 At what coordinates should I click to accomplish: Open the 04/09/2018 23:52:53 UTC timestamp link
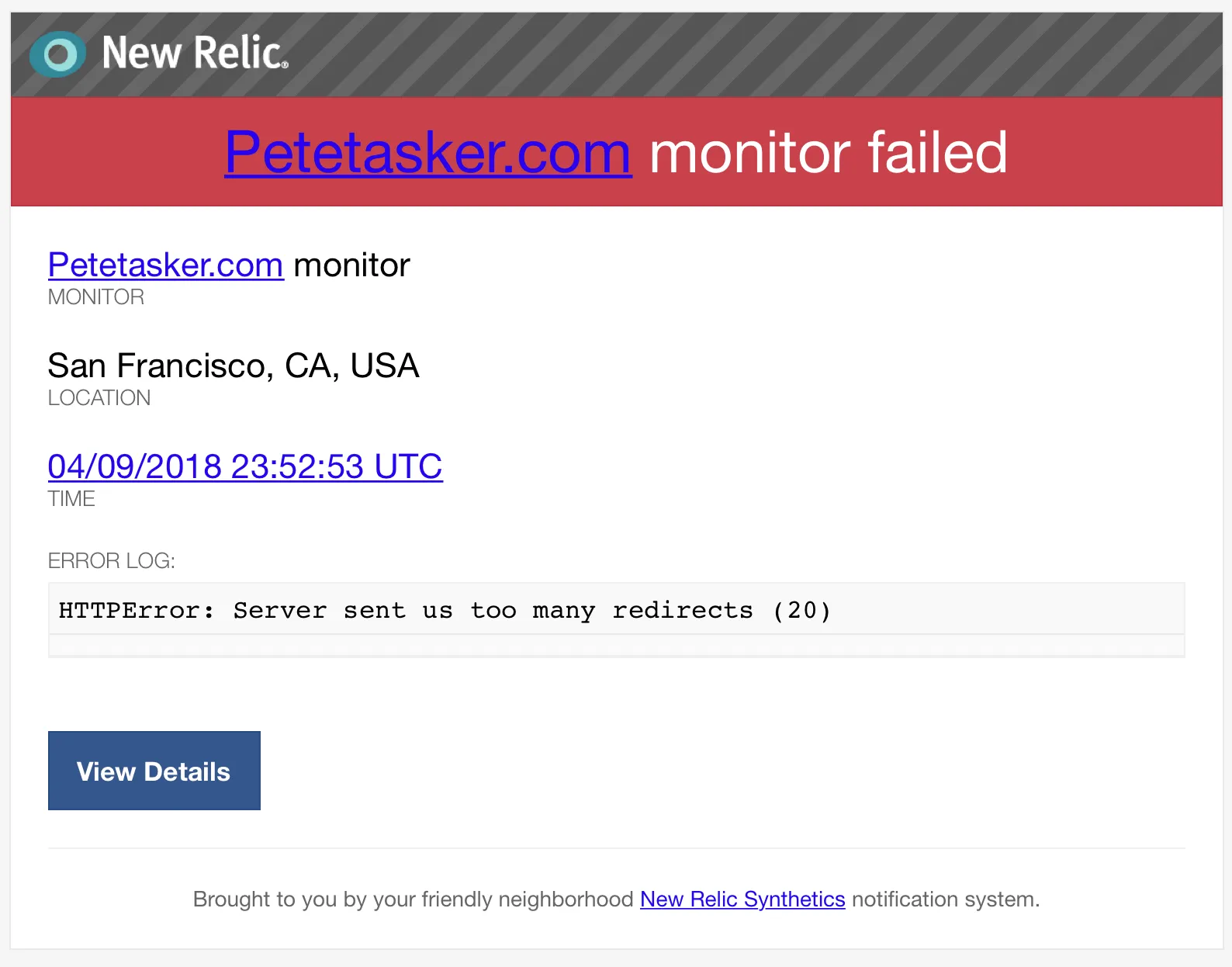(x=245, y=466)
